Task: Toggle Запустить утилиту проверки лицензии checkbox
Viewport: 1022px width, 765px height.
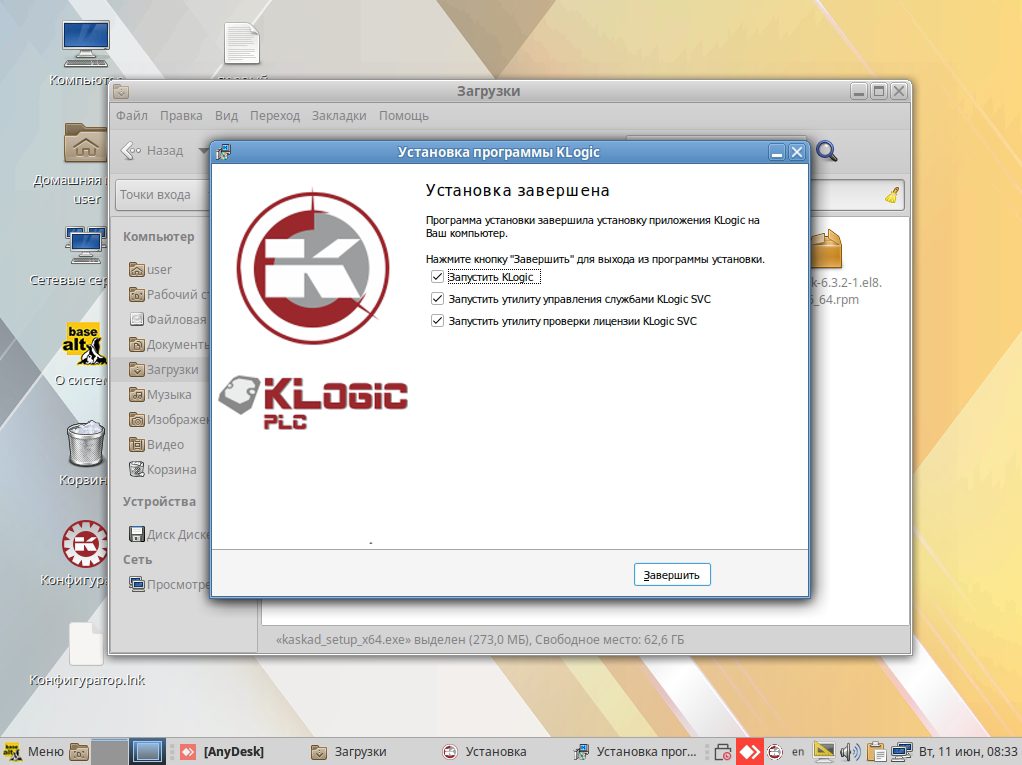Action: click(x=436, y=321)
